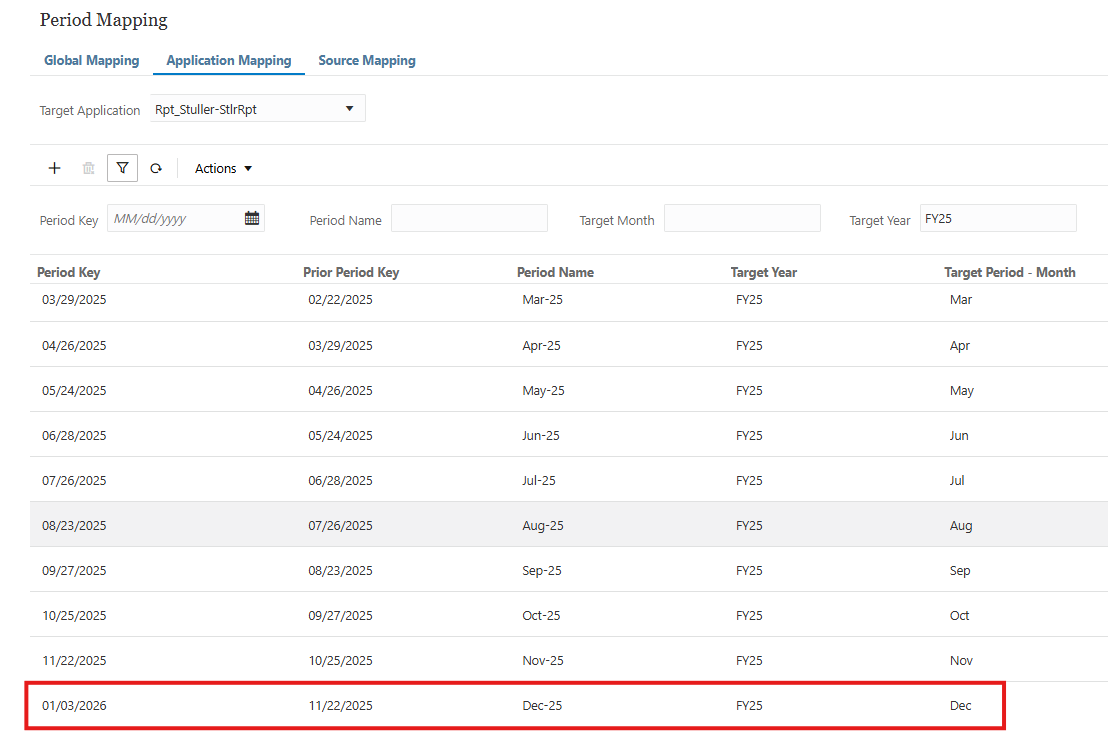Click the Period Name filter field
The image size is (1108, 736).
coord(469,218)
